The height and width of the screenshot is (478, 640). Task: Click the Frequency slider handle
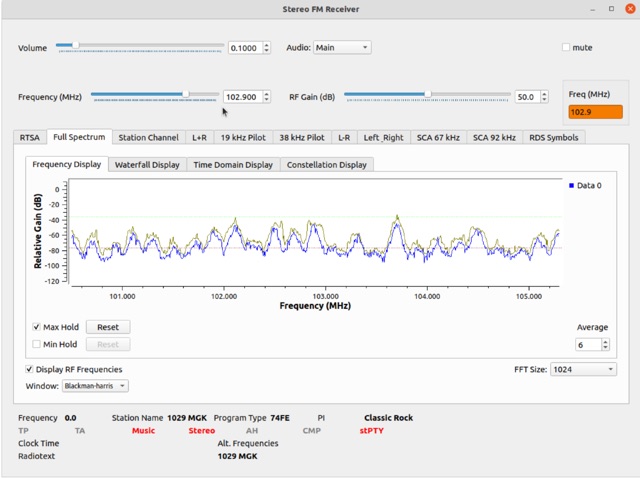click(x=185, y=95)
